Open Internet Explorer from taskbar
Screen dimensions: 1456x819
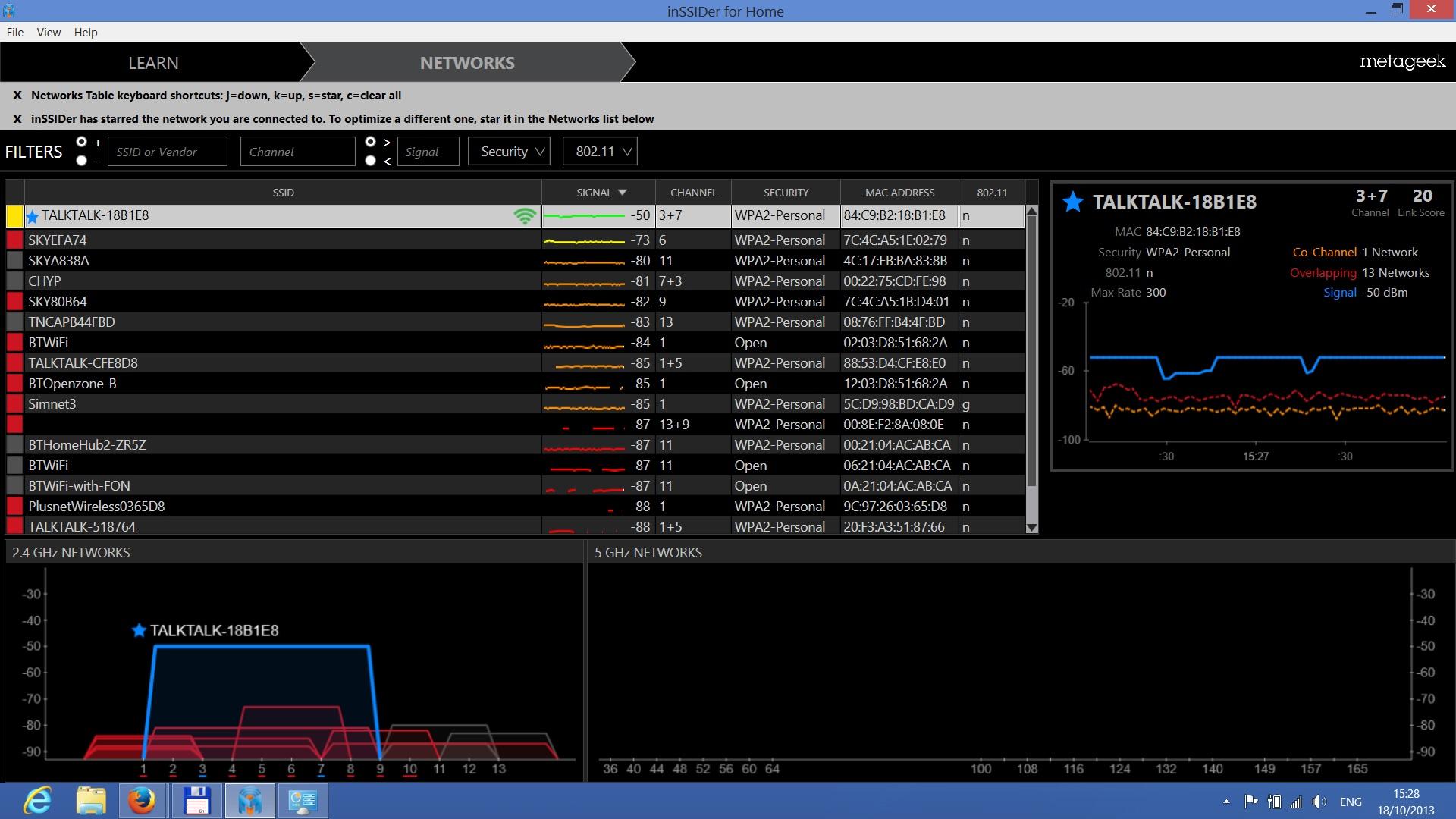click(x=37, y=801)
